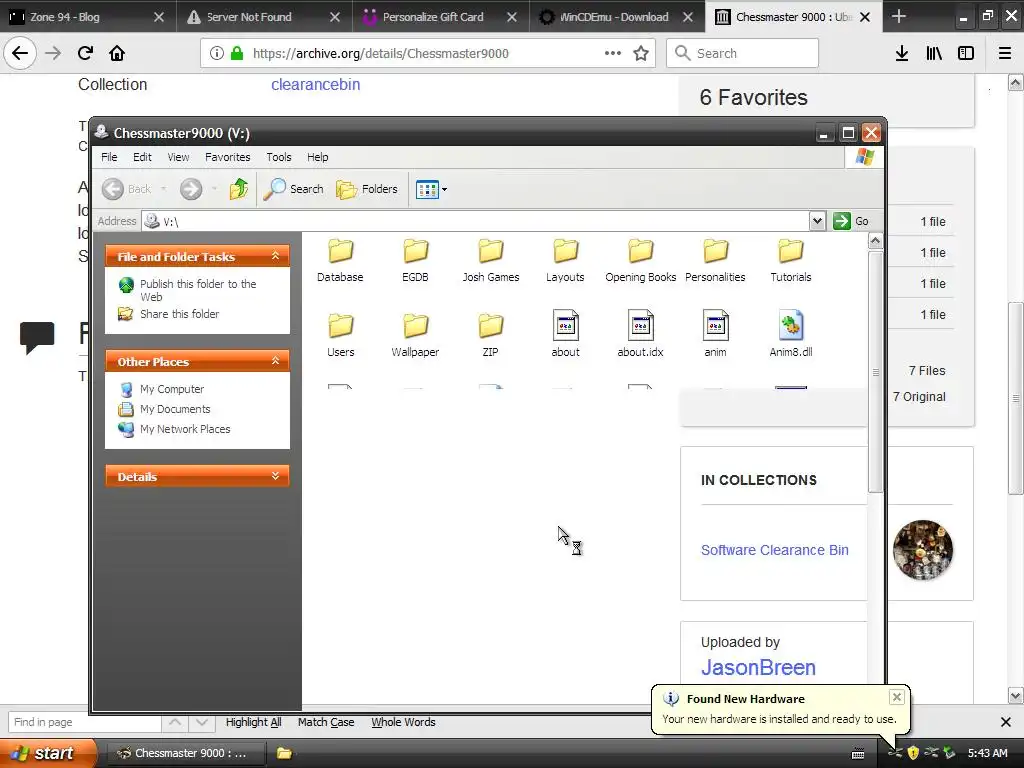Click the clearancebin collection link

pyautogui.click(x=315, y=84)
